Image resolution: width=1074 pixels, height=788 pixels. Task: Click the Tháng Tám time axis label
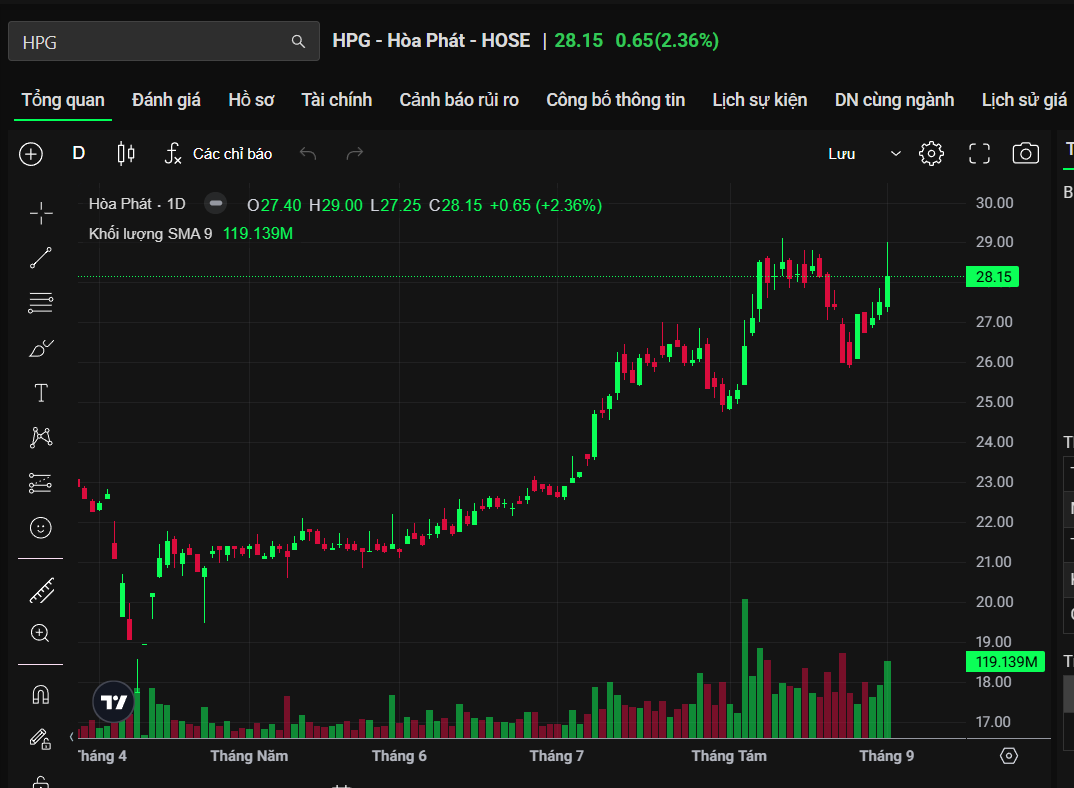click(x=729, y=756)
